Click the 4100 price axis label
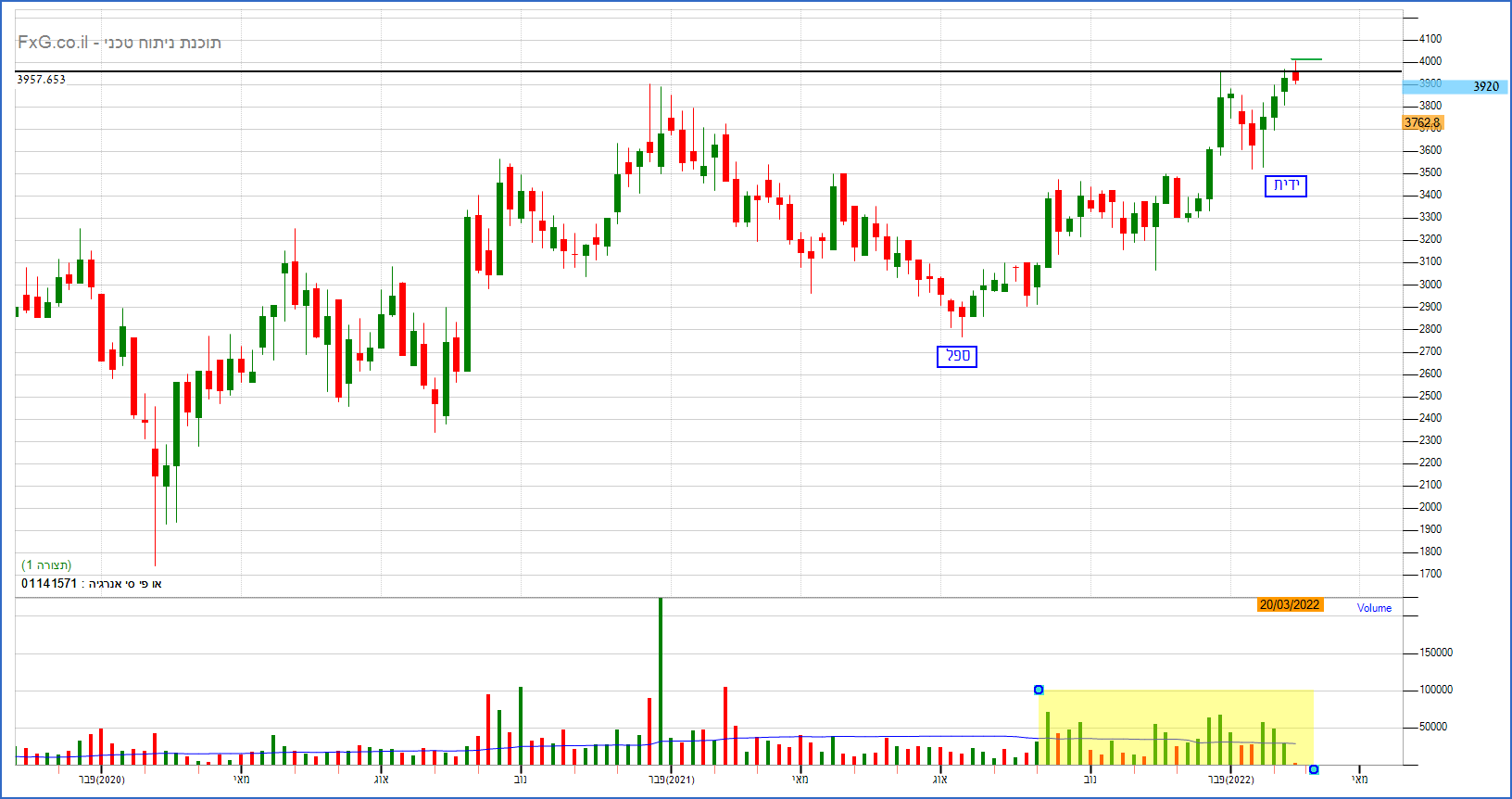 (1430, 39)
